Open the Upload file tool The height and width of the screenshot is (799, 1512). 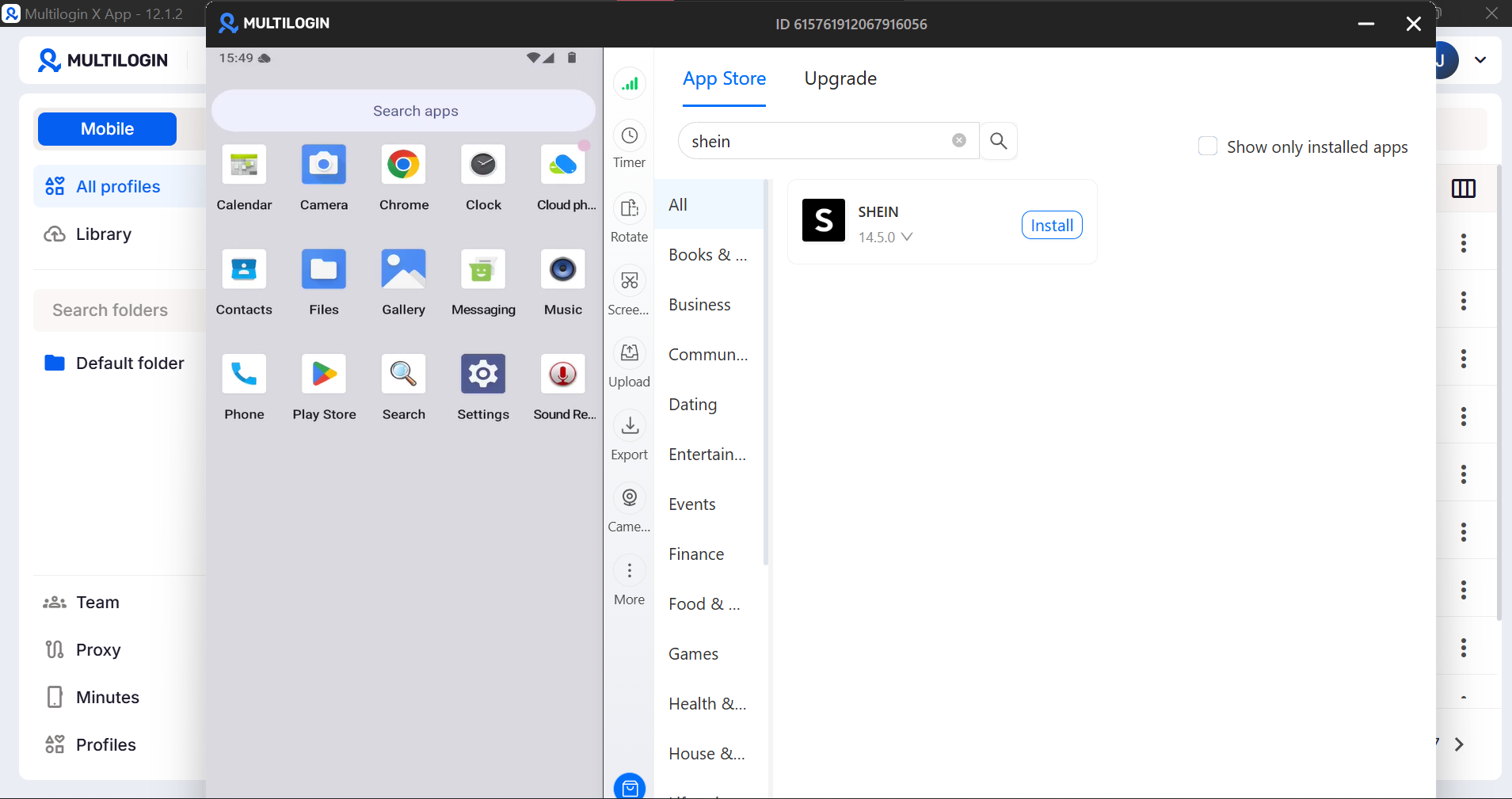pyautogui.click(x=629, y=353)
